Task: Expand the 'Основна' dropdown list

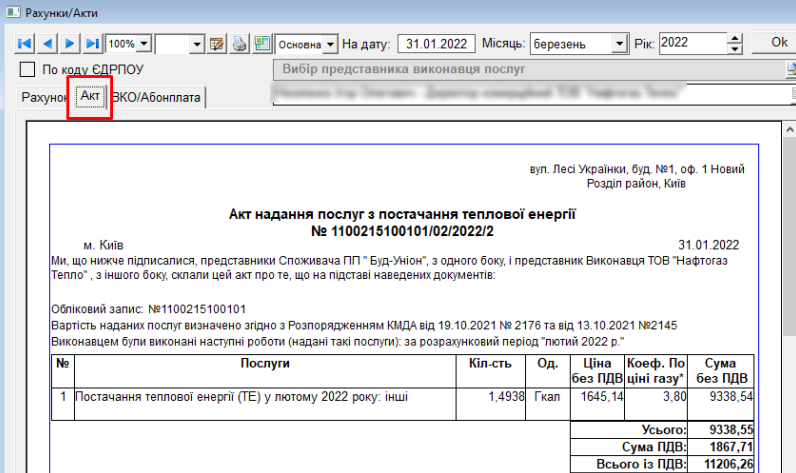Action: pyautogui.click(x=329, y=44)
